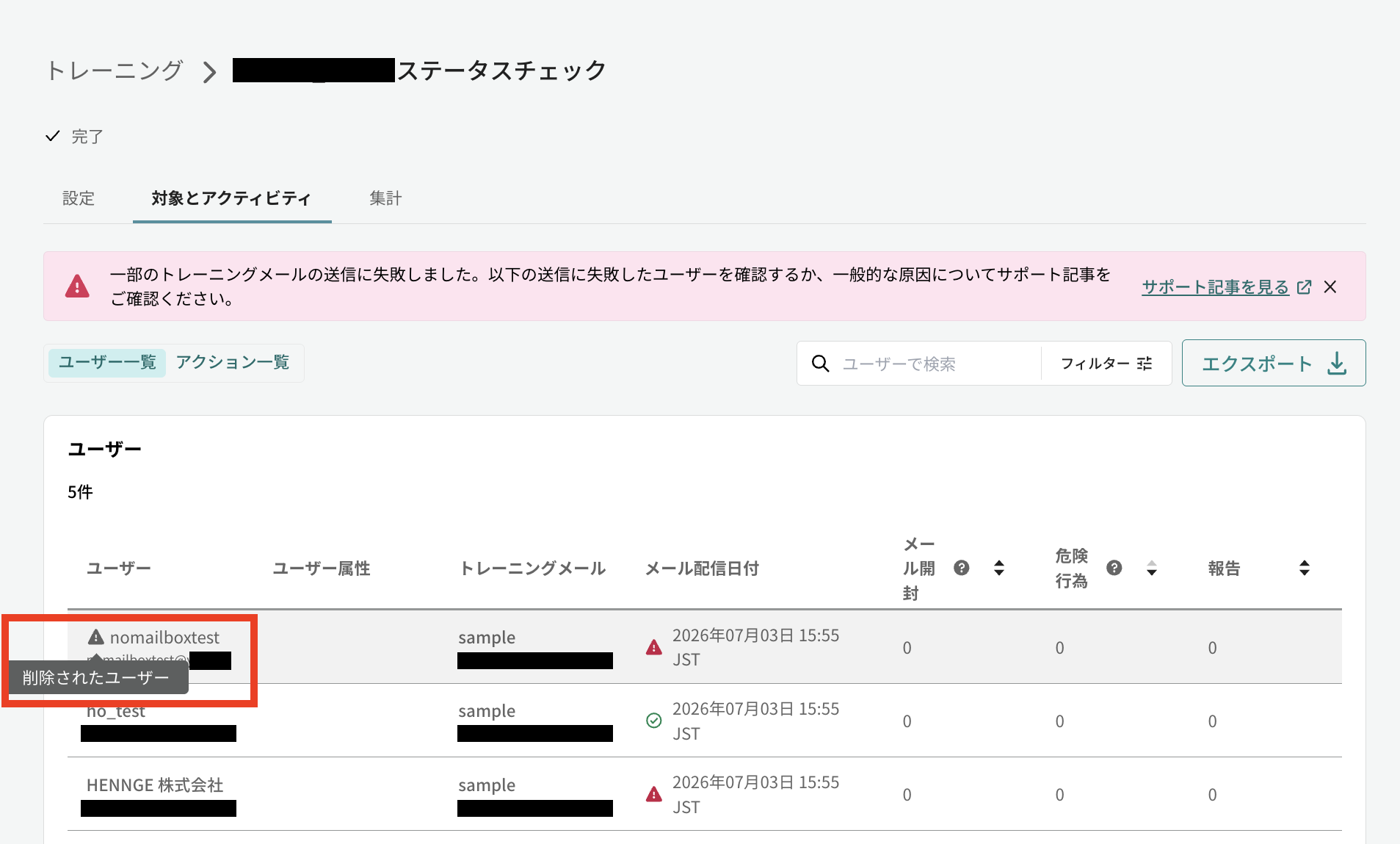Click the help icon beside 危険行為
Image resolution: width=1400 pixels, height=844 pixels.
click(1114, 568)
